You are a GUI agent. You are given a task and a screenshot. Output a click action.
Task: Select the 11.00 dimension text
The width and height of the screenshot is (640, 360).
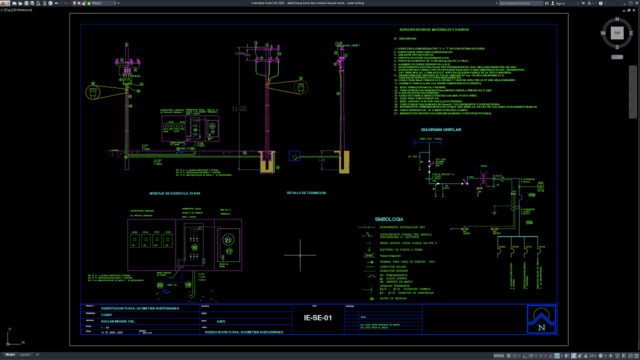[x=239, y=109]
